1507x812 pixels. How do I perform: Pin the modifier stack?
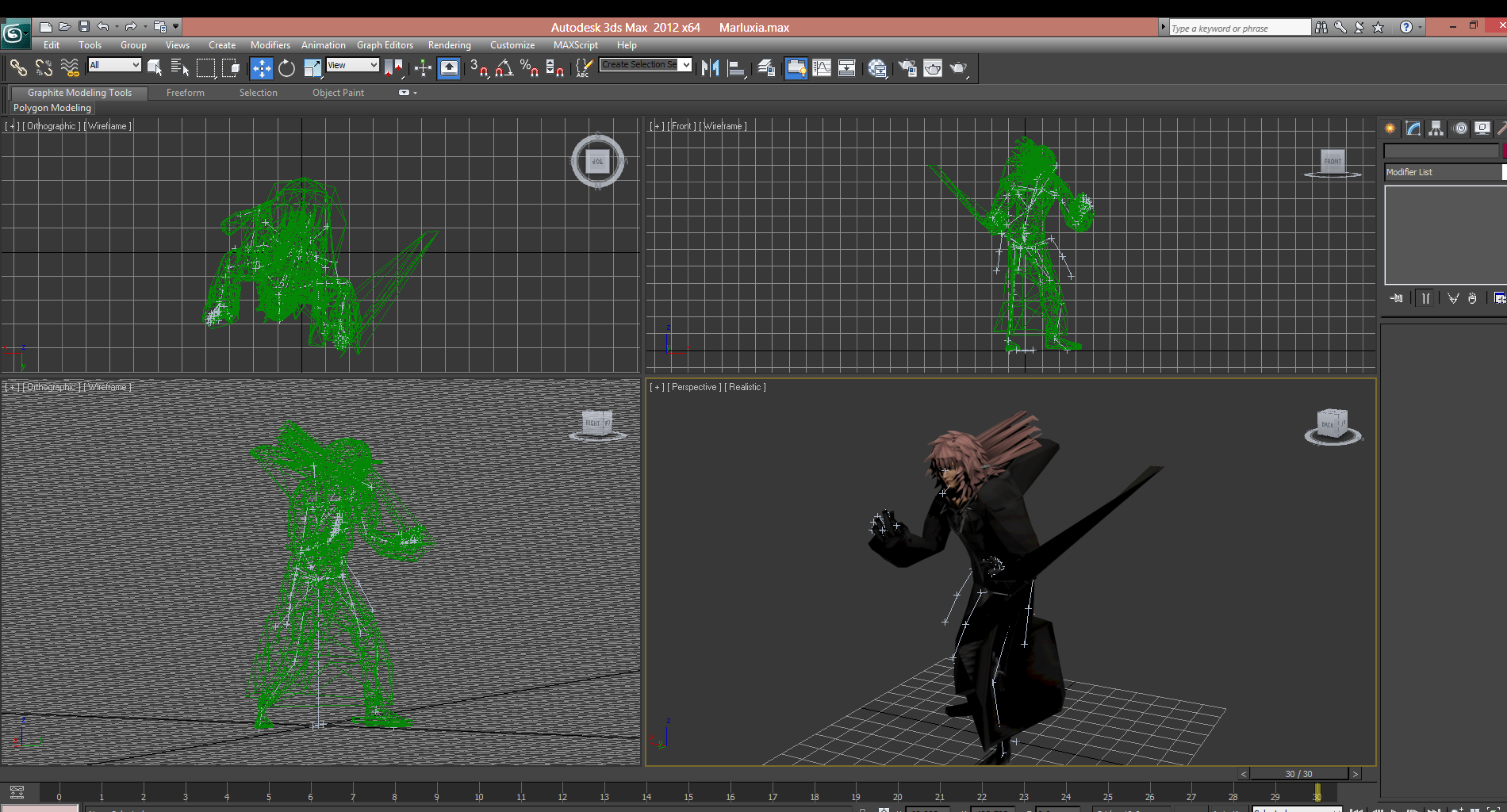point(1396,298)
